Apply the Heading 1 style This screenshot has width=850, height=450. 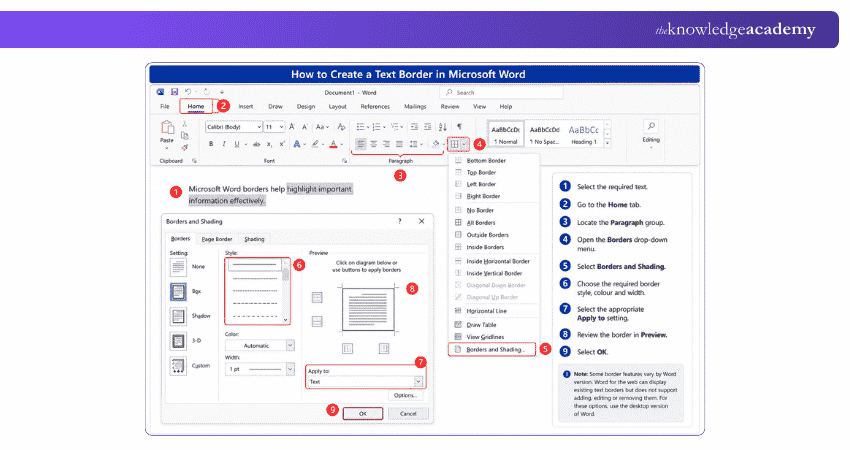tap(584, 134)
